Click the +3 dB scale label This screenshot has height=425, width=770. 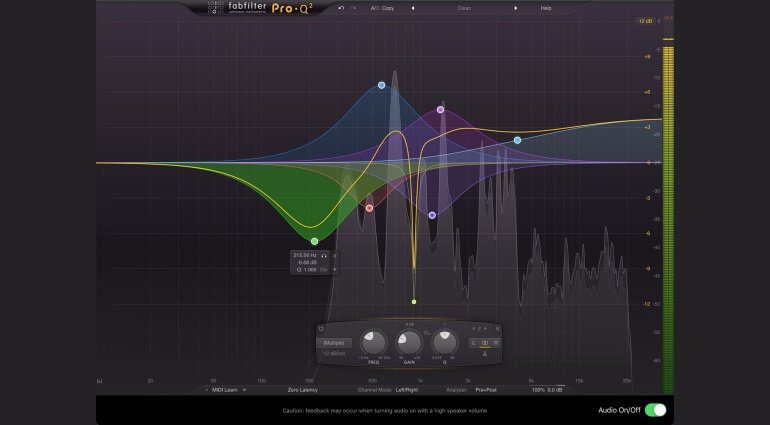(647, 127)
